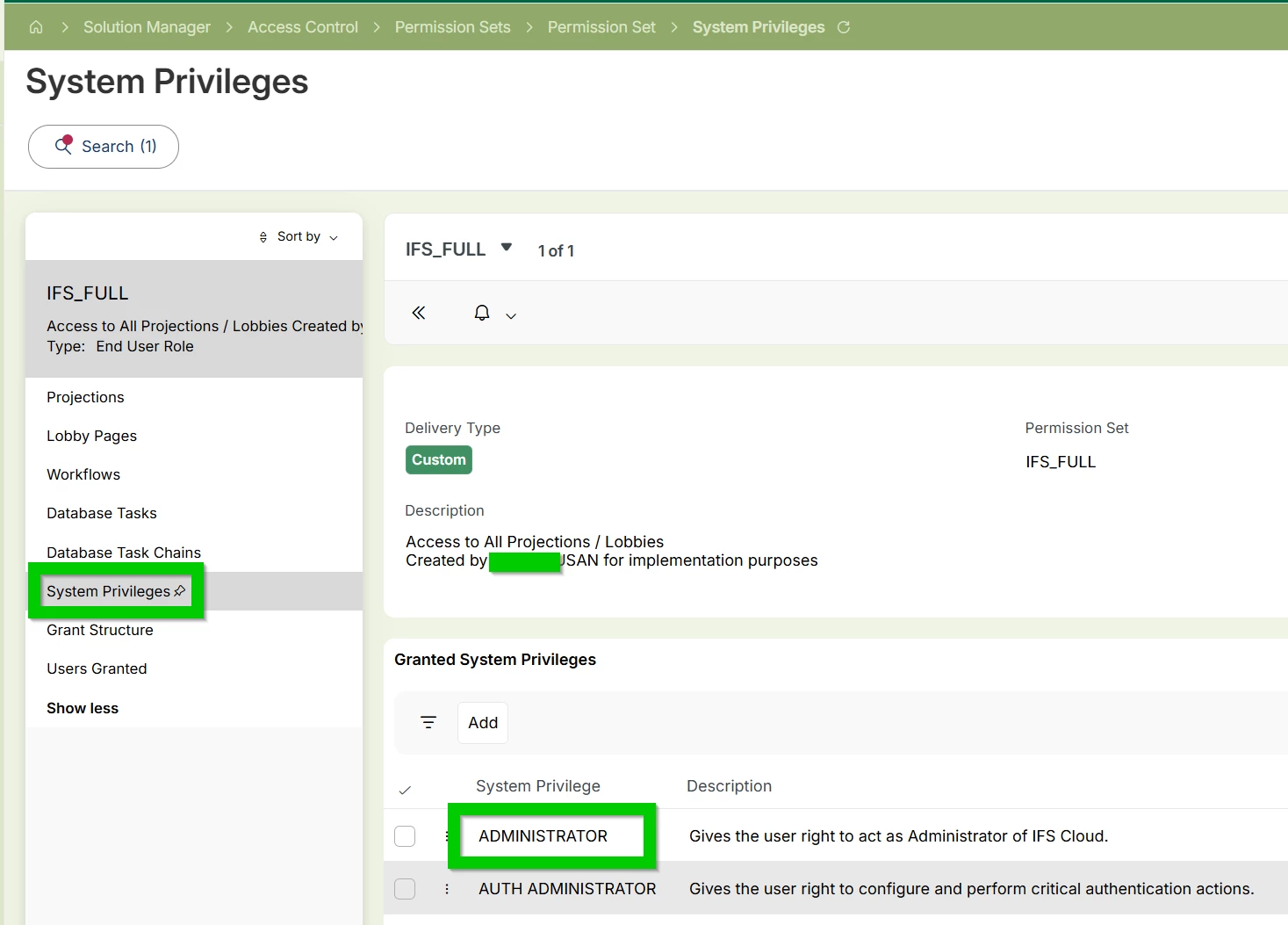Go to Solution Manager breadcrumb
The image size is (1288, 925).
pyautogui.click(x=147, y=27)
